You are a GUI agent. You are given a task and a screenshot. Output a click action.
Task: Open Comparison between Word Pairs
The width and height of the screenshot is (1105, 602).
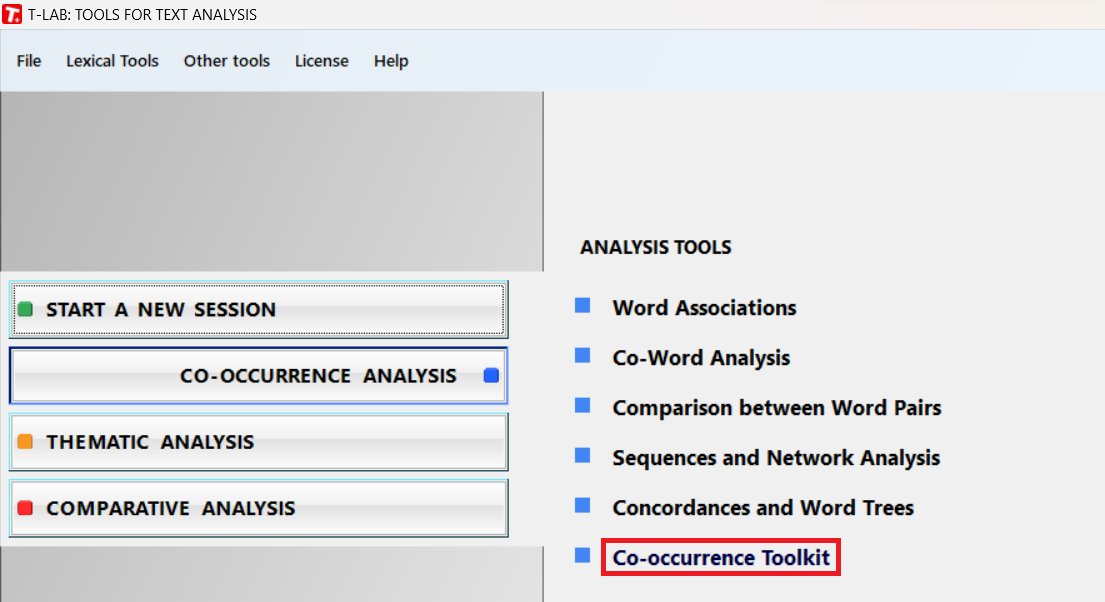[x=777, y=408]
